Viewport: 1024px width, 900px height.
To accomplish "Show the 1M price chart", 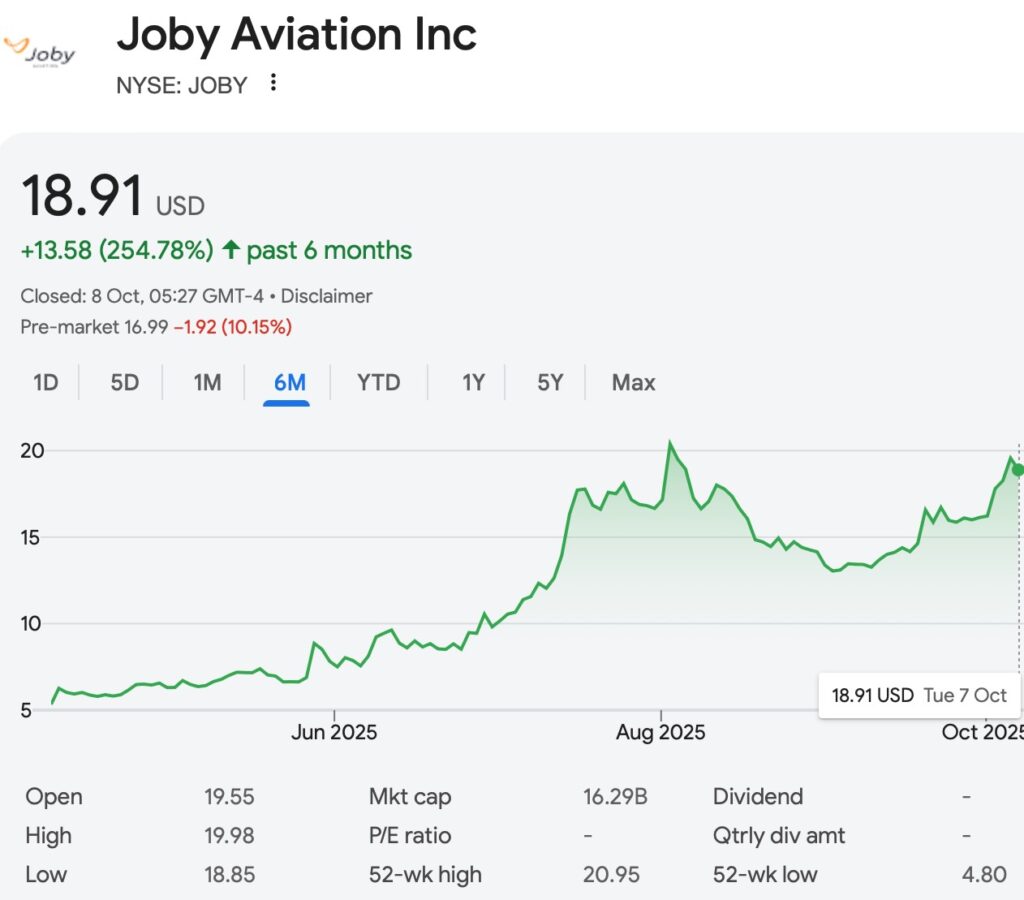I will pos(207,382).
